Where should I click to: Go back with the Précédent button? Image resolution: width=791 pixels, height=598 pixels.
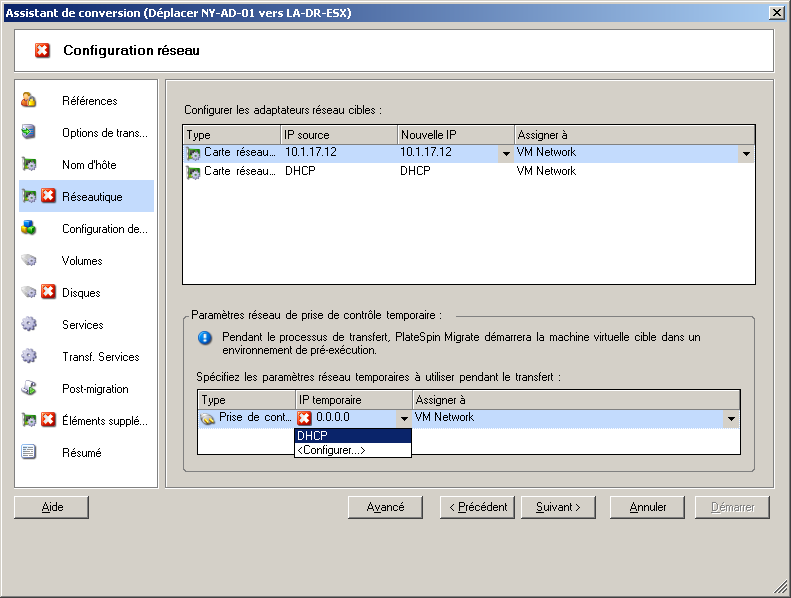coord(478,507)
